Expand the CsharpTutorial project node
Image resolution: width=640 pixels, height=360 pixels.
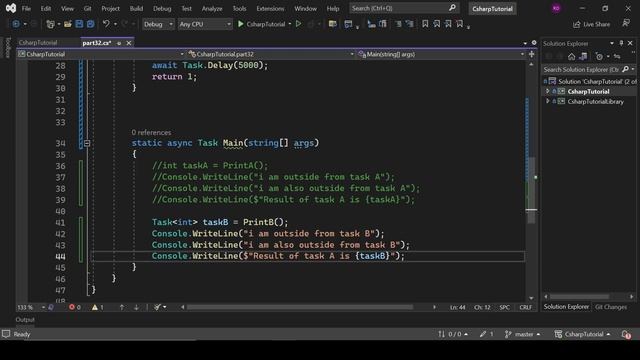point(548,91)
